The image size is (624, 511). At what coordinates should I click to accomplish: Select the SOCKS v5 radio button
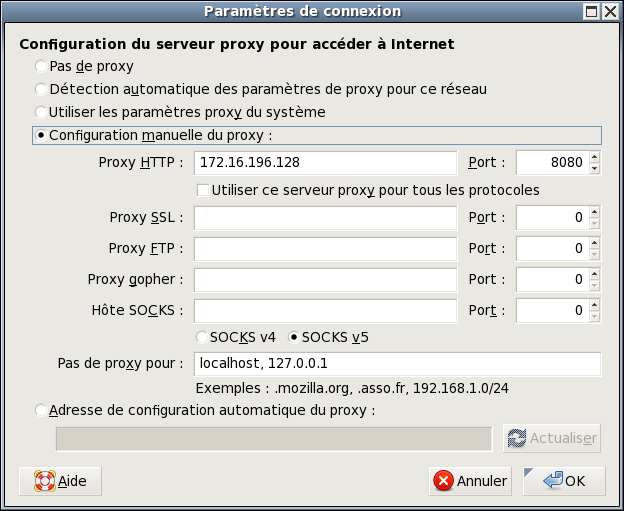click(294, 337)
